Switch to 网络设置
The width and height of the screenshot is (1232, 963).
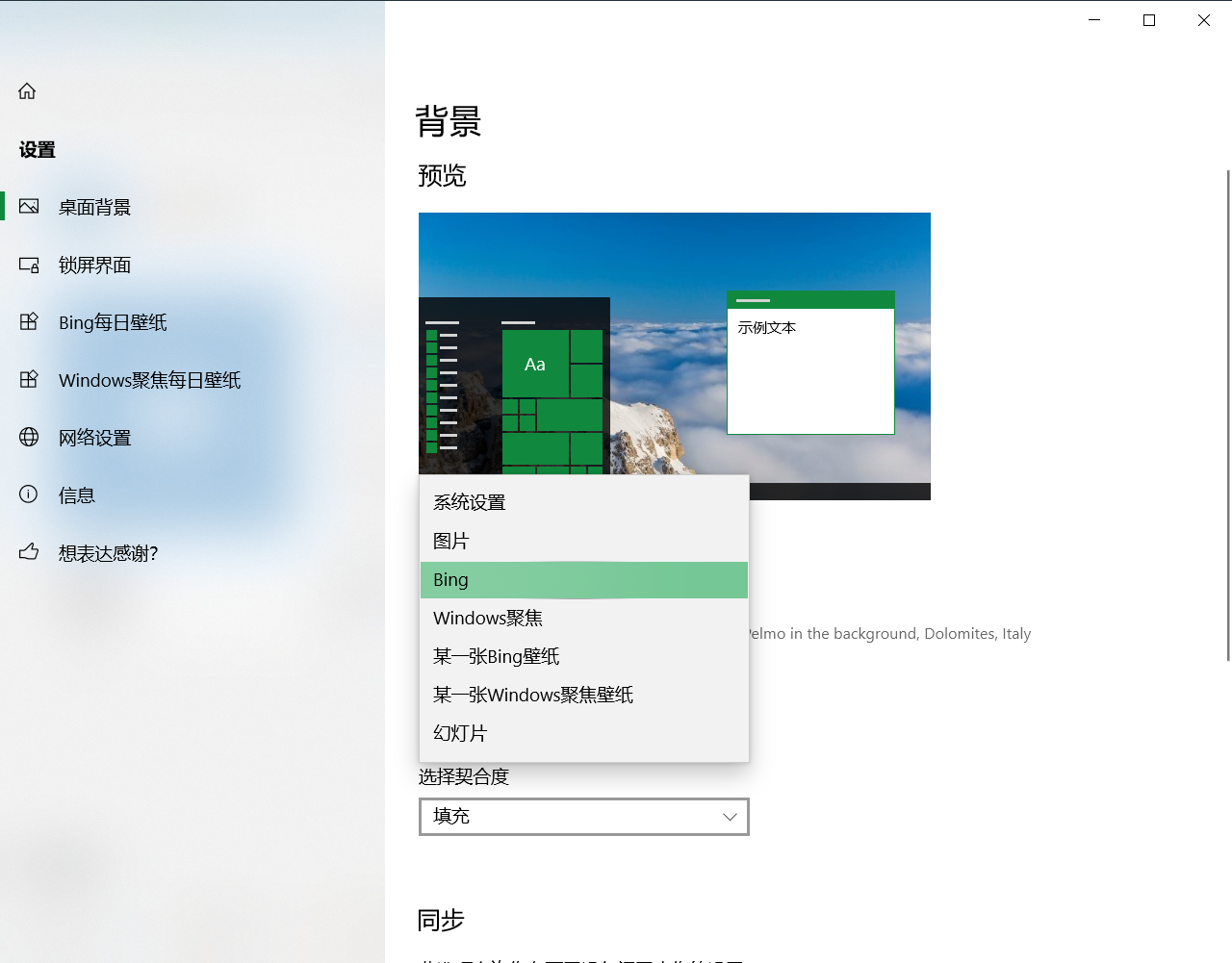pyautogui.click(x=192, y=438)
